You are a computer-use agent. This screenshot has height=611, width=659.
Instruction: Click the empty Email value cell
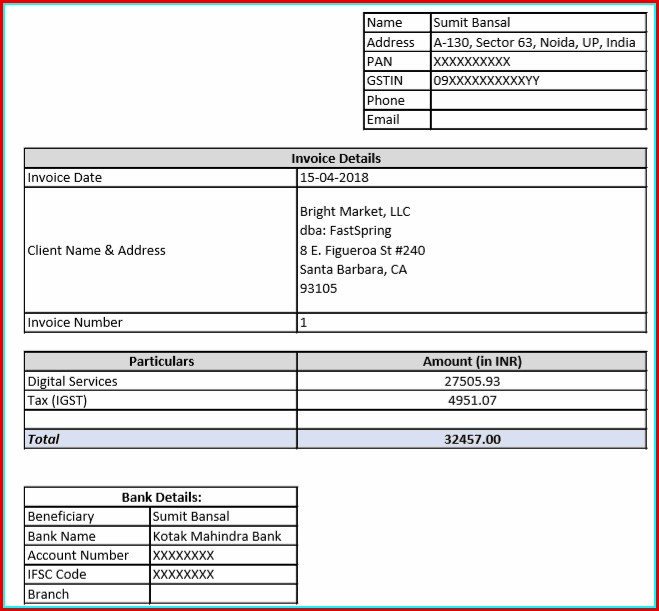(x=538, y=120)
